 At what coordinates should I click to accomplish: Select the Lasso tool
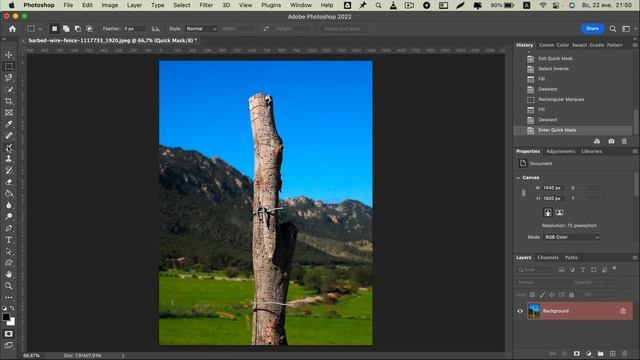pos(9,78)
